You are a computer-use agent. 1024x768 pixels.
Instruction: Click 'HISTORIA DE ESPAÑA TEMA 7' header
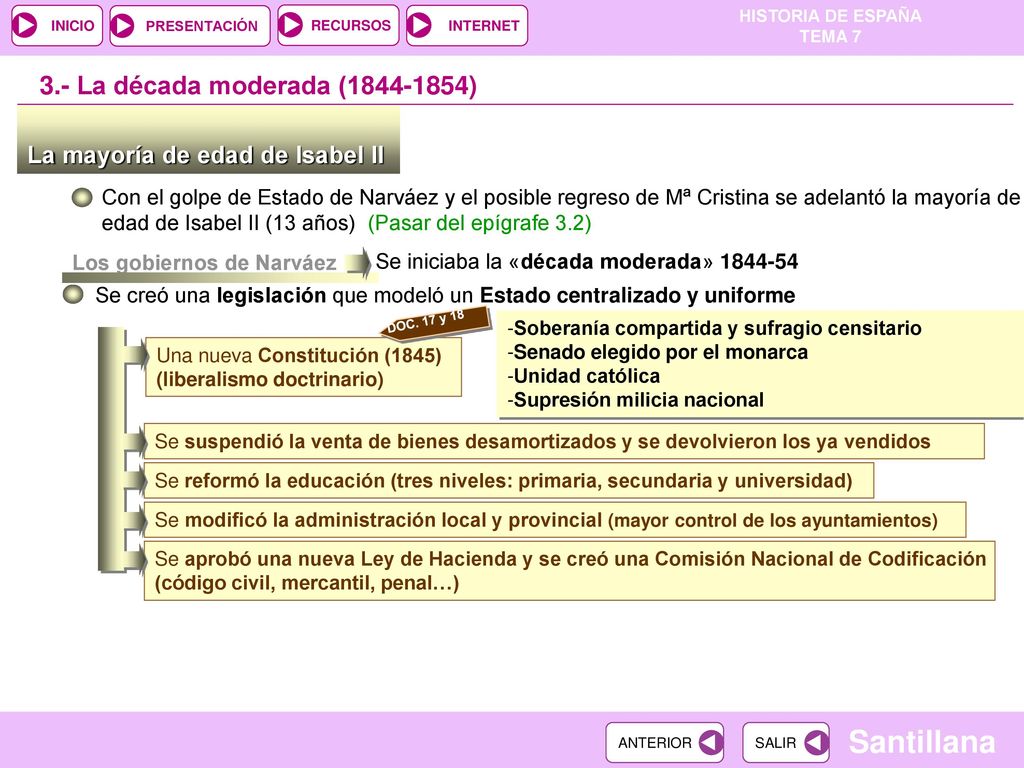click(830, 26)
